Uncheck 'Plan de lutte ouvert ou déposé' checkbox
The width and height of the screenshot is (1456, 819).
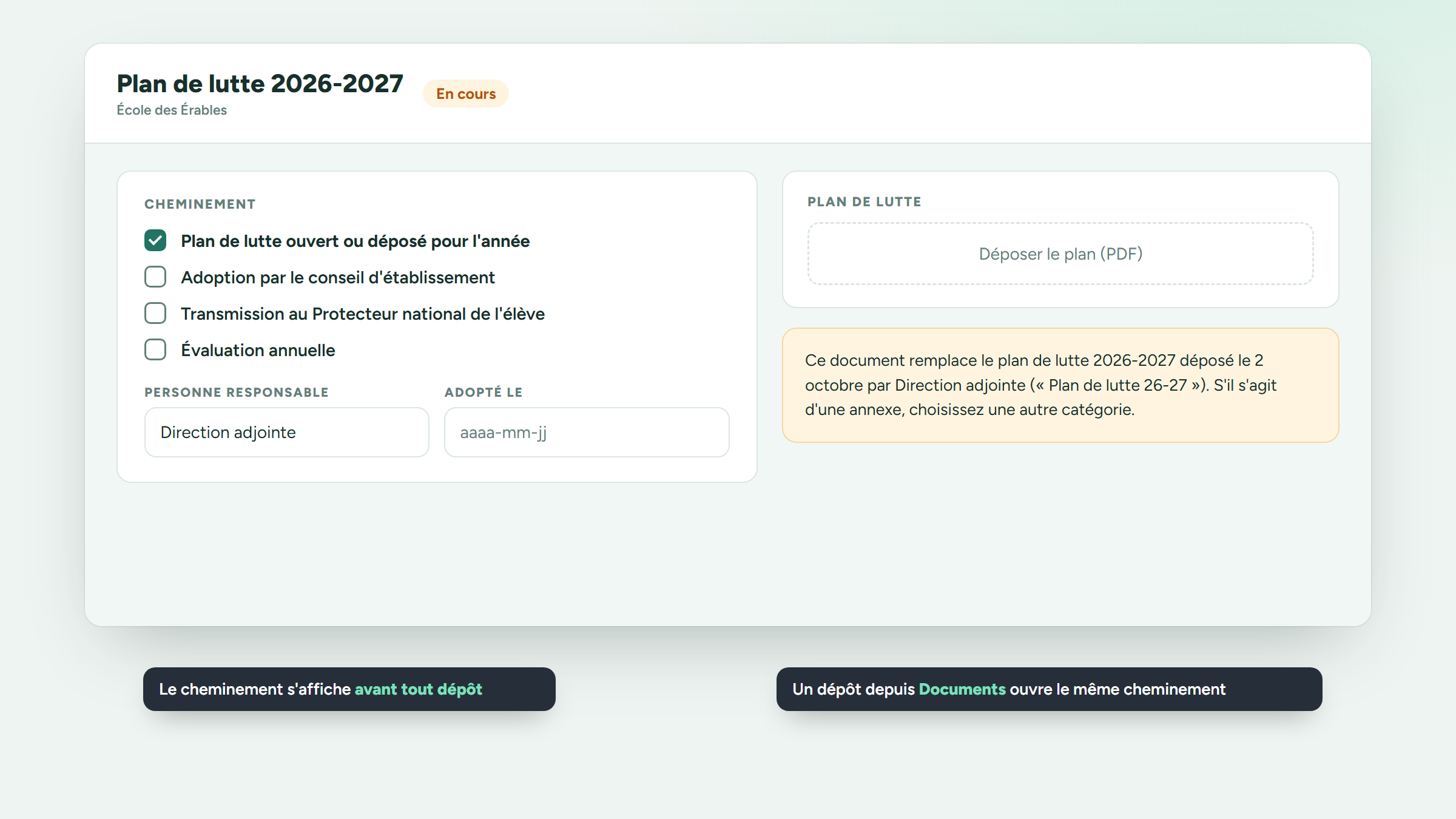point(155,241)
